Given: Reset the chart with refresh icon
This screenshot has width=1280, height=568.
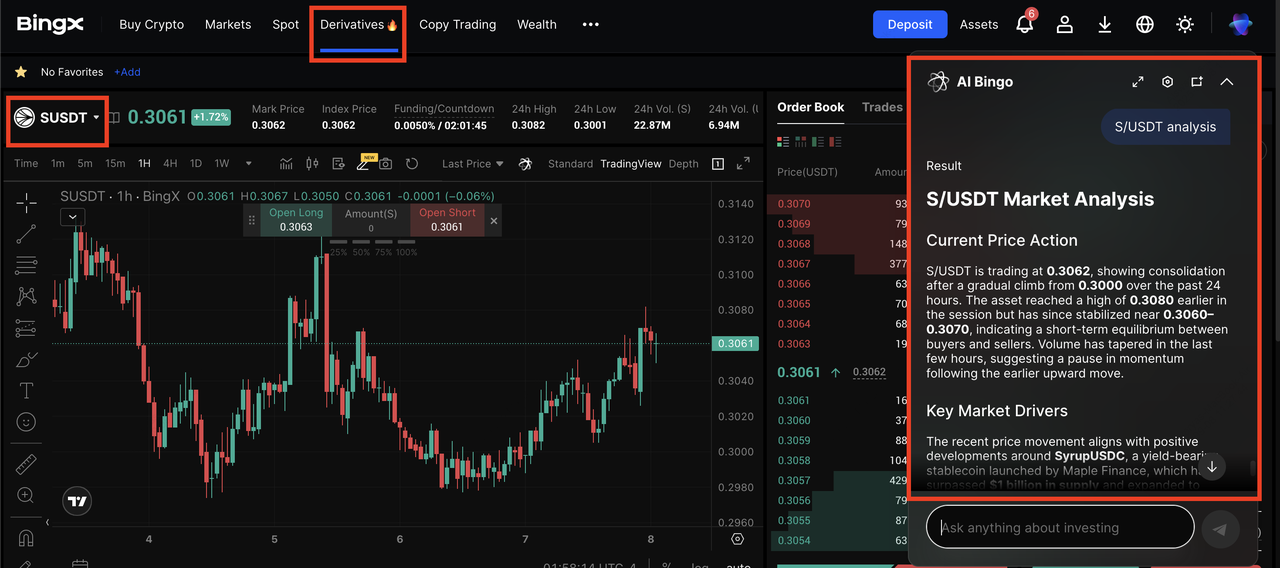Looking at the screenshot, I should click(x=410, y=164).
